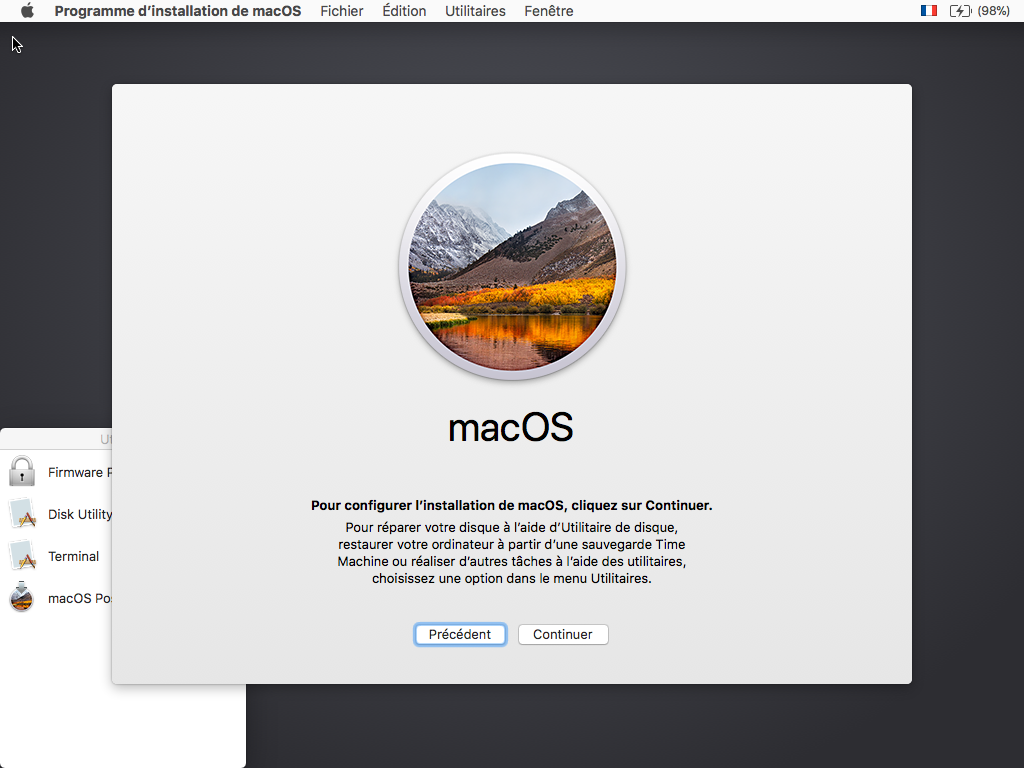Click the battery status icon
Viewport: 1024px width, 768px height.
[x=960, y=11]
